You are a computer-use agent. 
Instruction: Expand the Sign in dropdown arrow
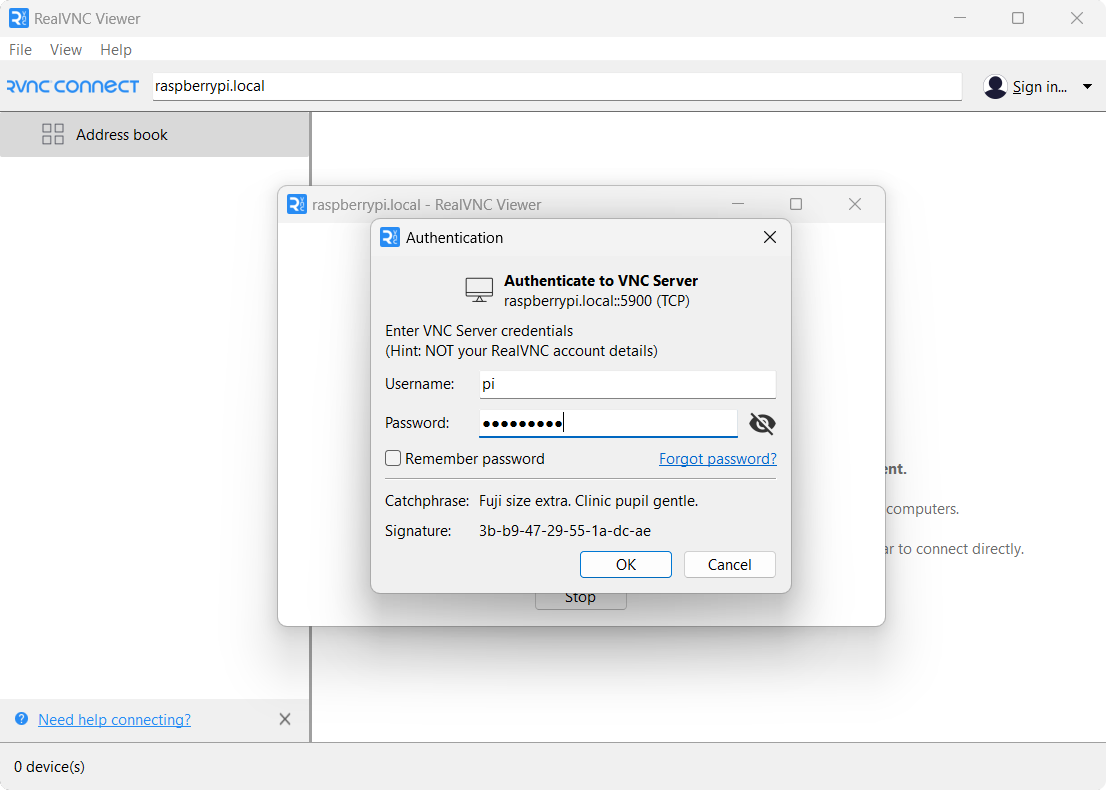point(1087,87)
